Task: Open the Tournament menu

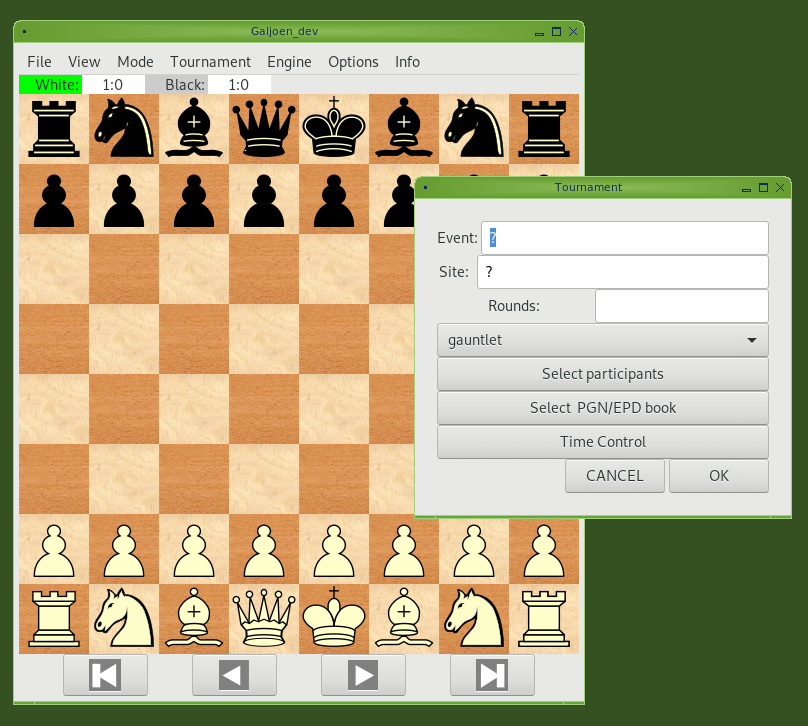Action: point(210,62)
